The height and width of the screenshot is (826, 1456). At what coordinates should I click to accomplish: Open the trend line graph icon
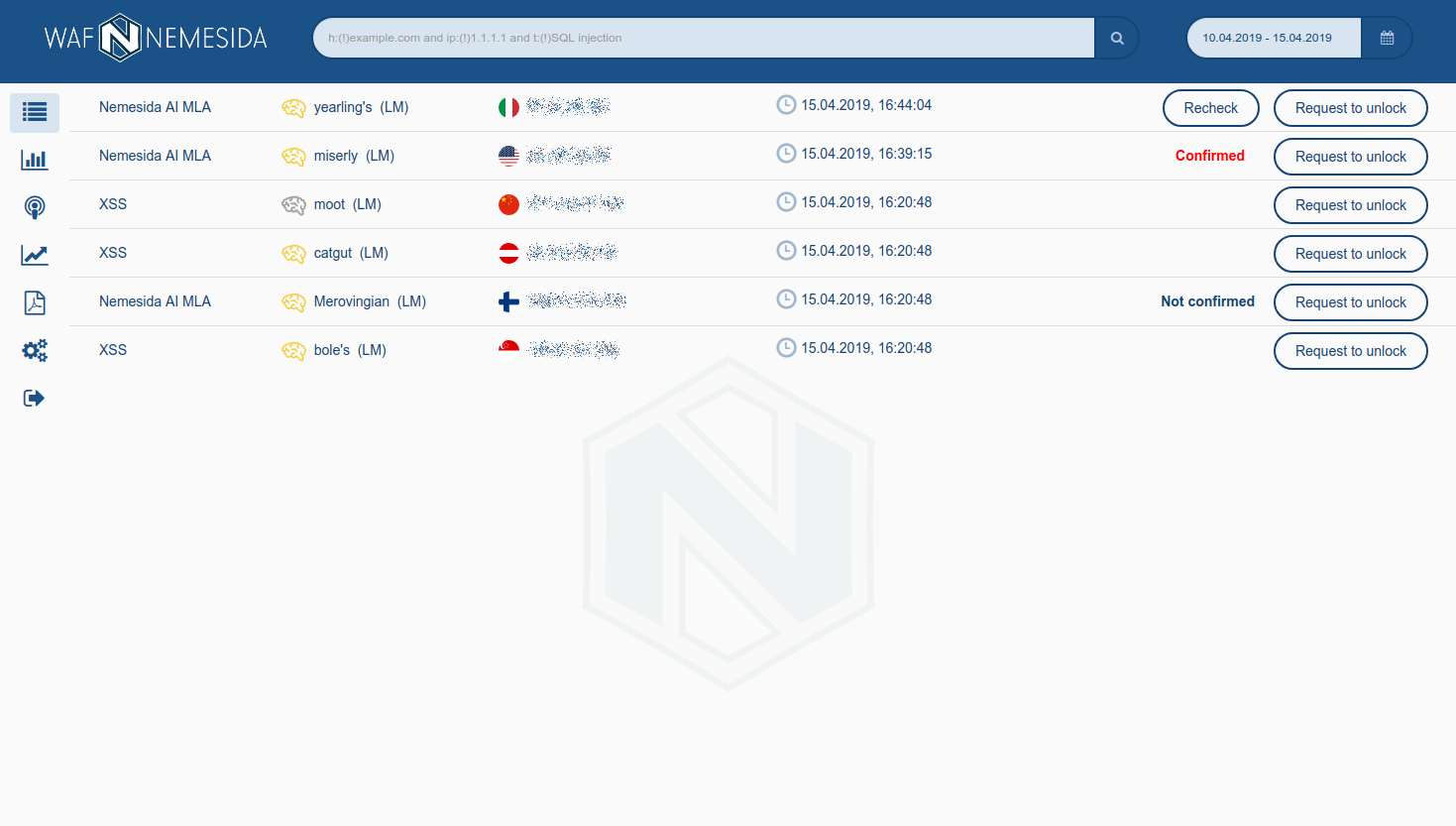[x=35, y=255]
